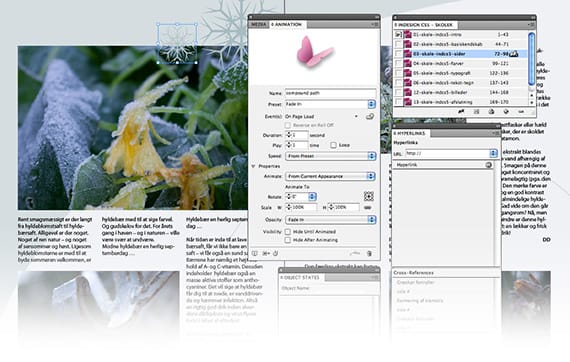The image size is (570, 362).
Task: Click the Preview Spread icon in Animation panel
Action: pyautogui.click(x=255, y=253)
